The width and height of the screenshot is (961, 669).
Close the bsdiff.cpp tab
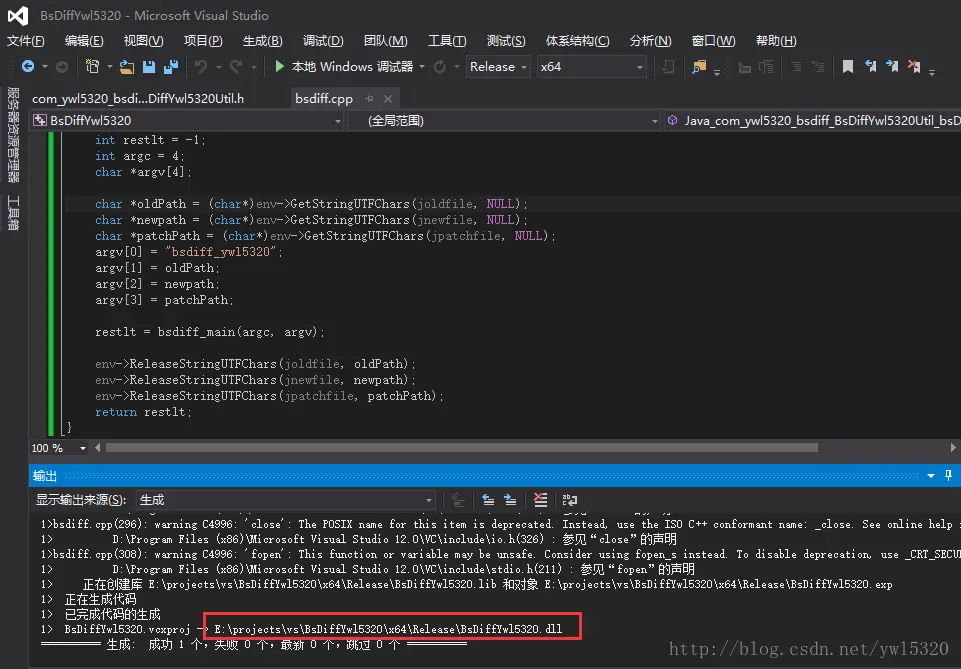(387, 99)
